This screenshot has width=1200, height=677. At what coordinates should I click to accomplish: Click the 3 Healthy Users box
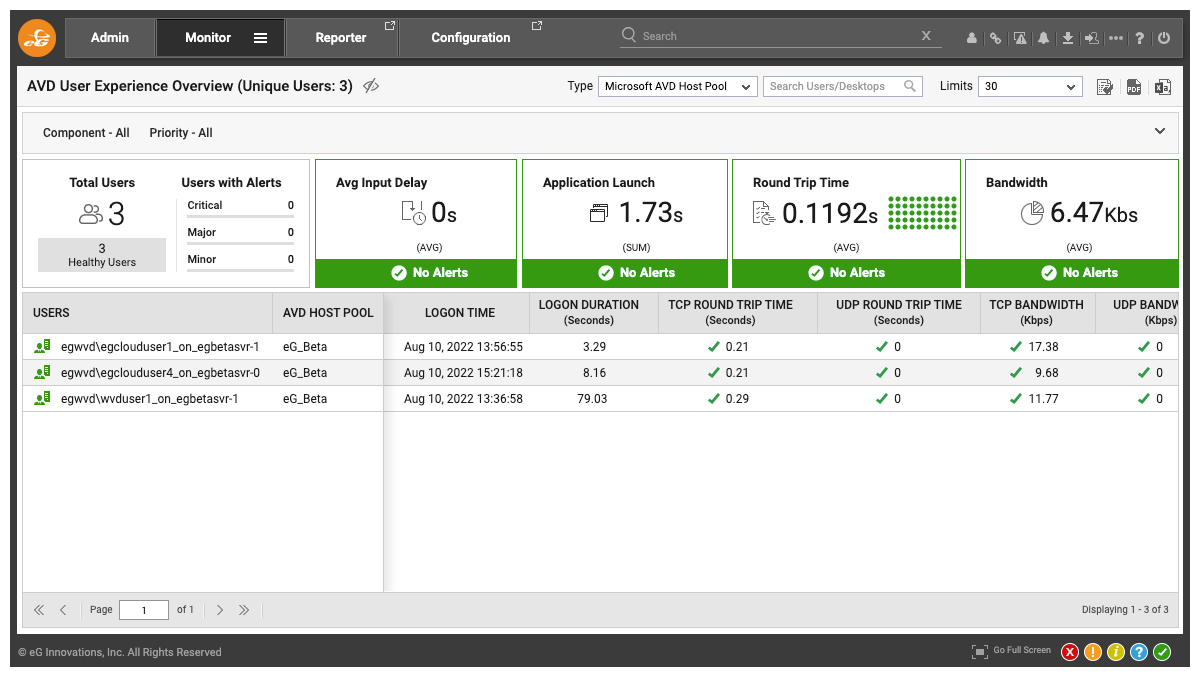pos(102,255)
